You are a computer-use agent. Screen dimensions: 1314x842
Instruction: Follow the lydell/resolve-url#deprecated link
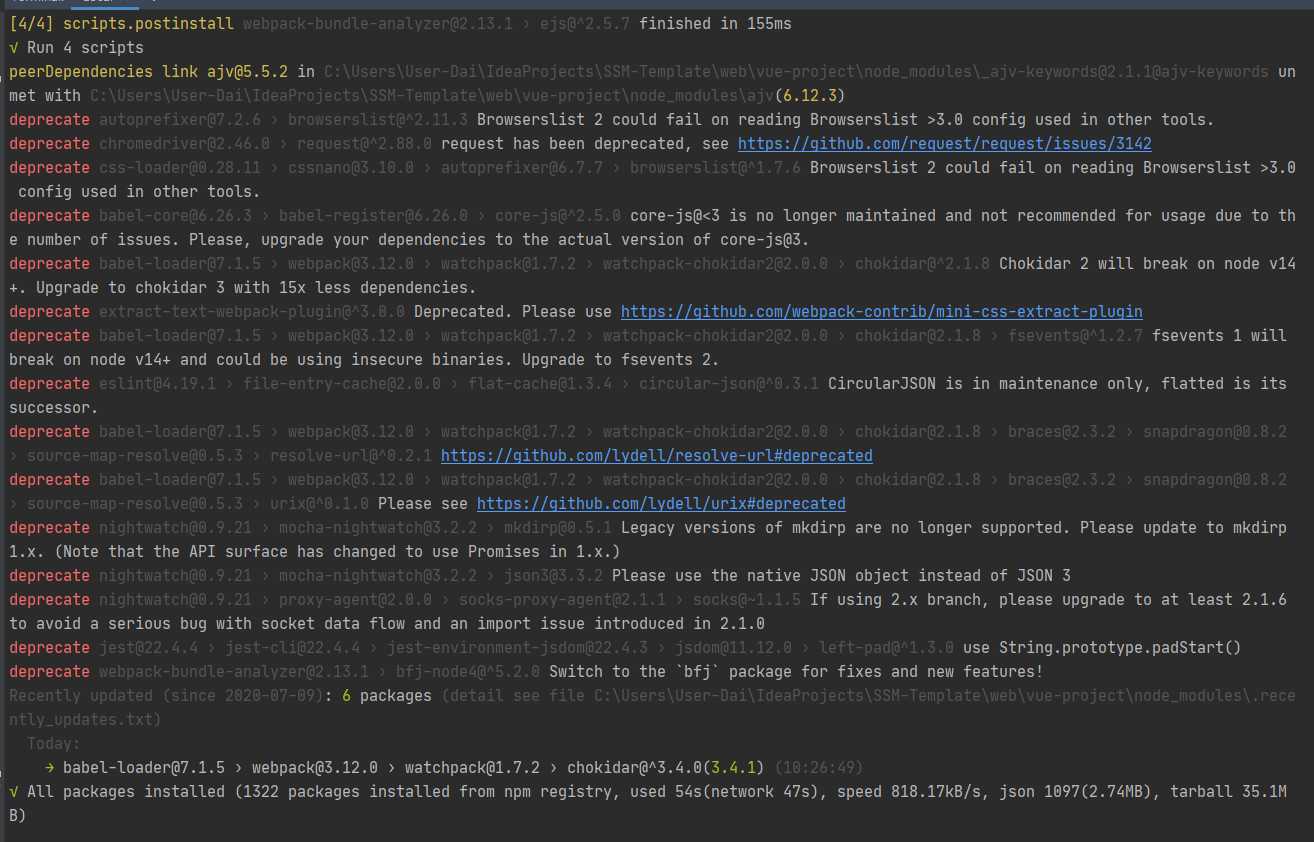[657, 456]
